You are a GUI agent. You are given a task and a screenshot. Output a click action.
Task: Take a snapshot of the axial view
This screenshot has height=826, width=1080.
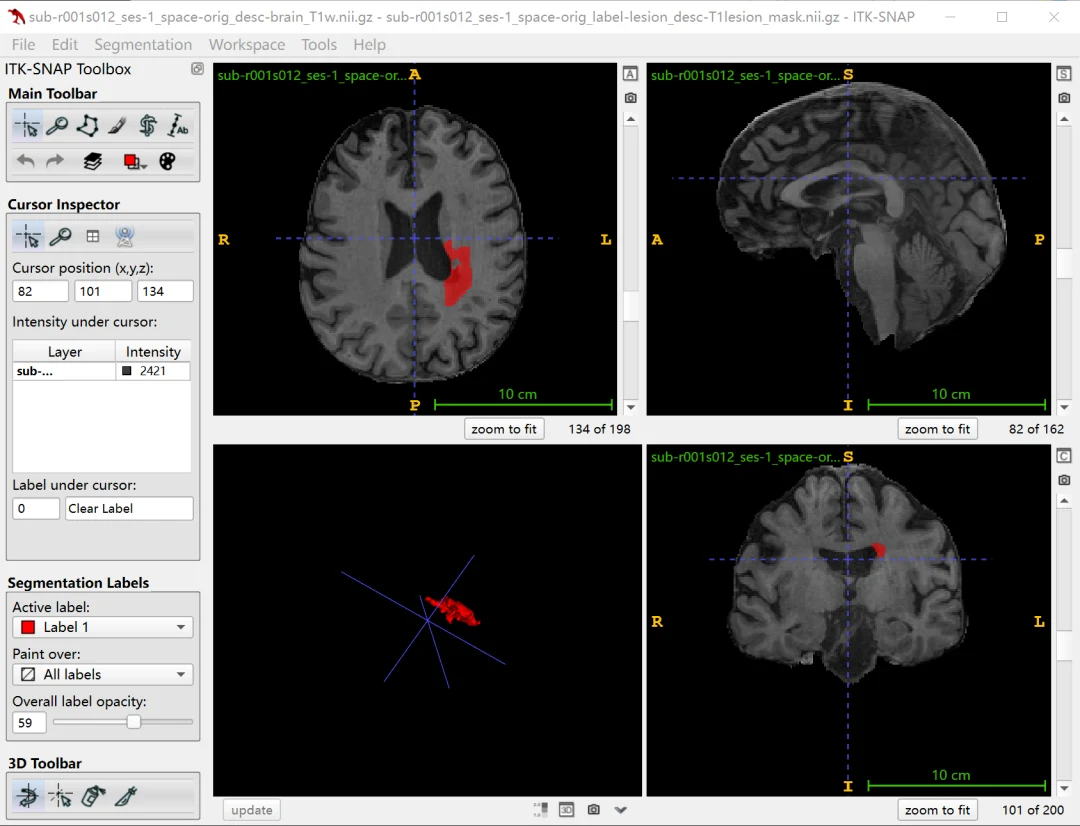(630, 98)
